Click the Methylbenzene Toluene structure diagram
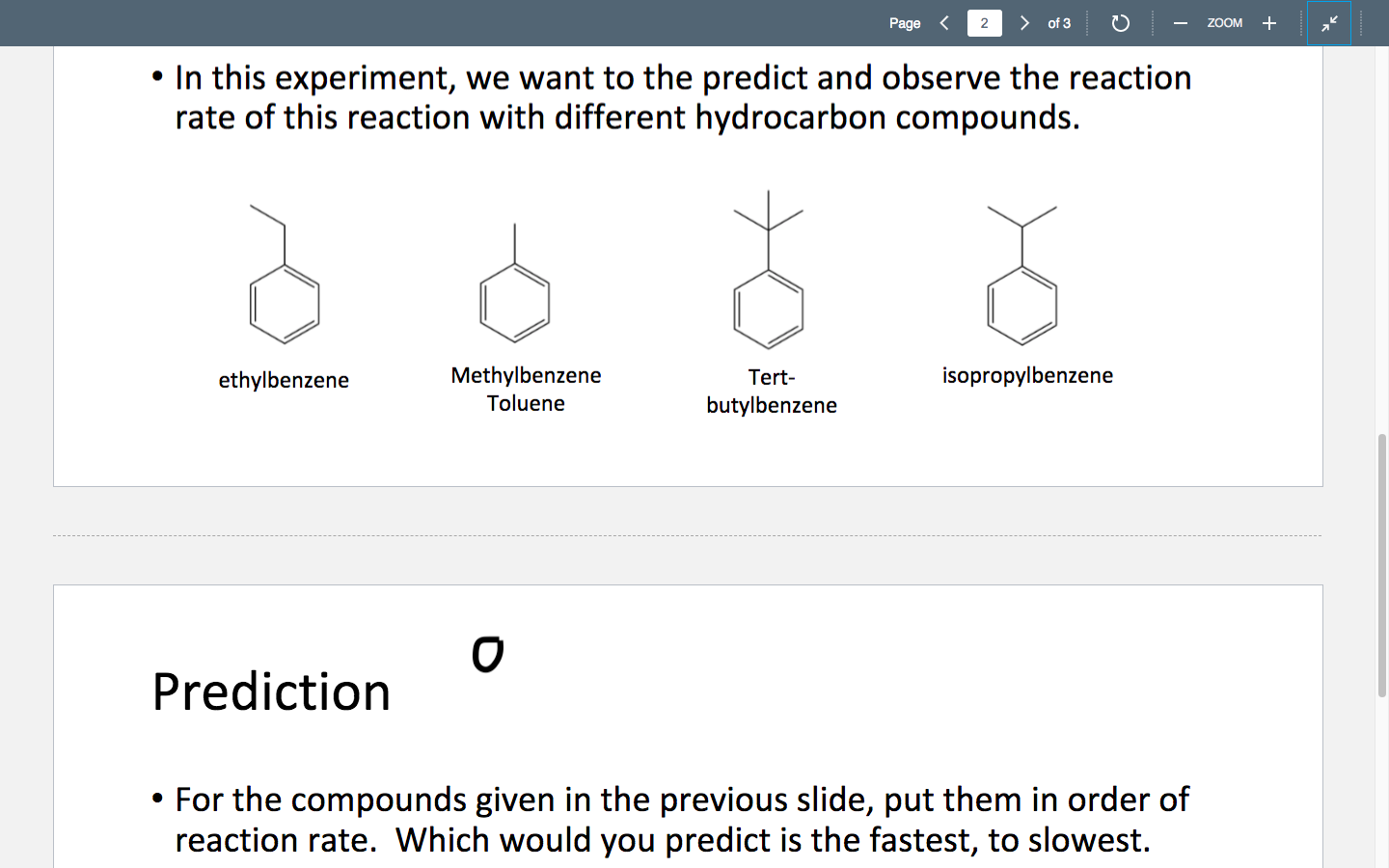This screenshot has width=1389, height=868. coord(513,280)
